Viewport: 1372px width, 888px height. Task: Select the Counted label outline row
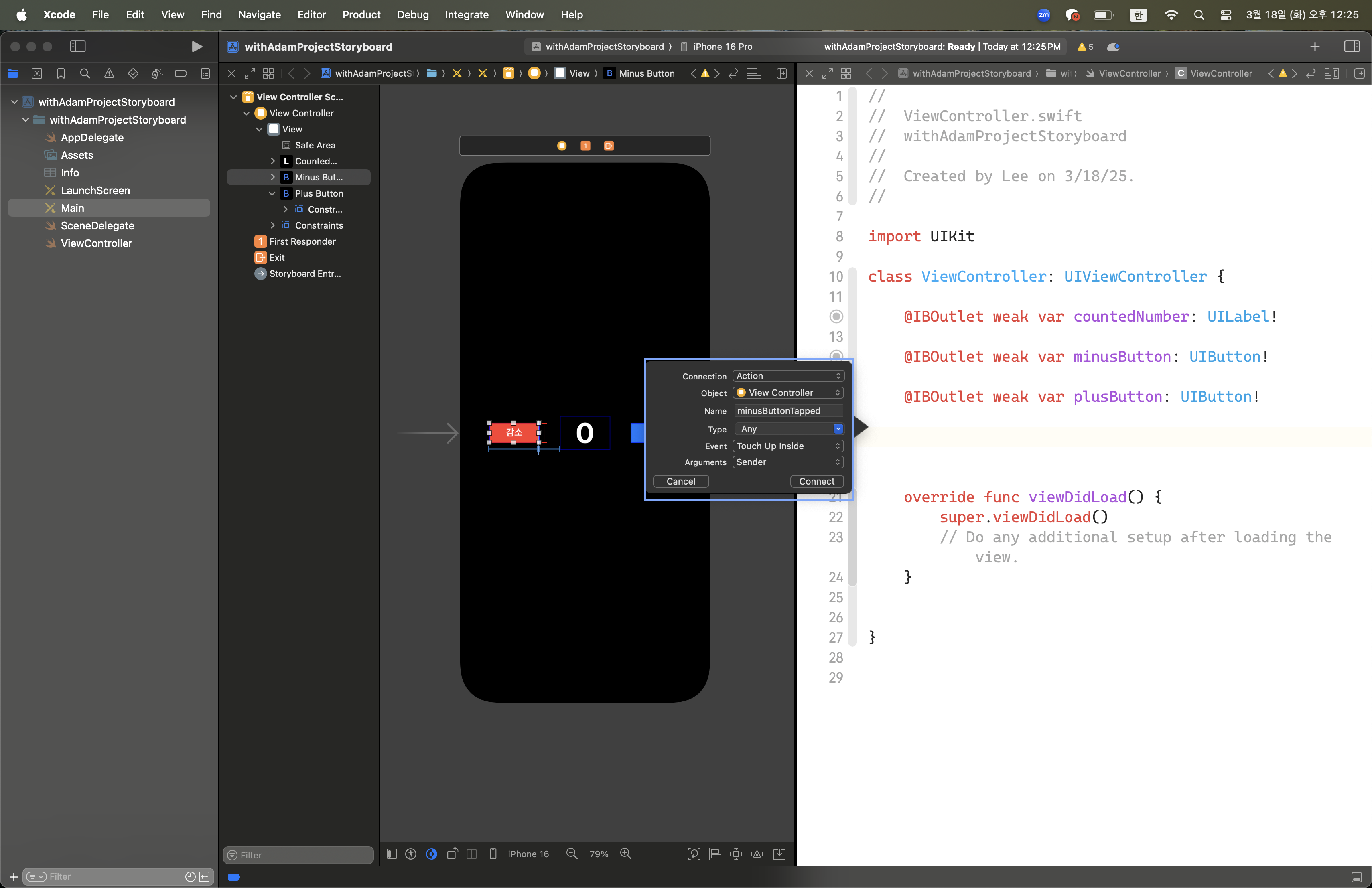tap(298, 161)
